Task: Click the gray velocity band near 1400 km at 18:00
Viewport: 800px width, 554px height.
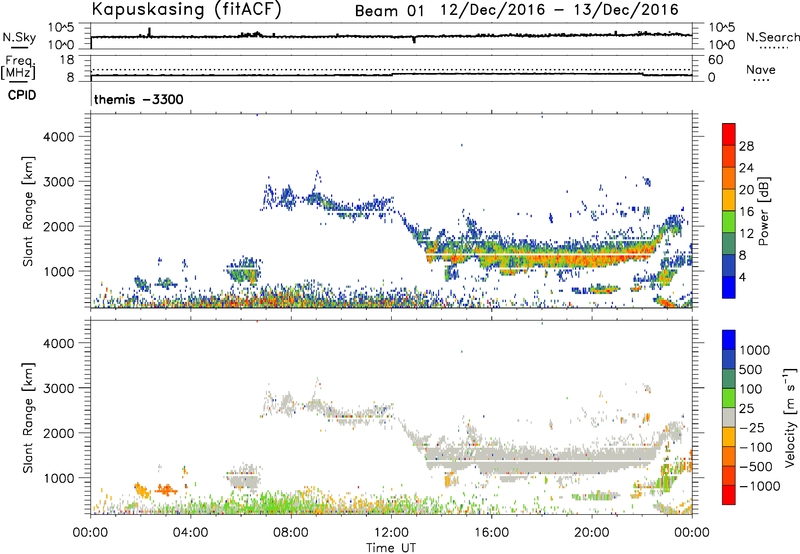Action: (x=542, y=460)
